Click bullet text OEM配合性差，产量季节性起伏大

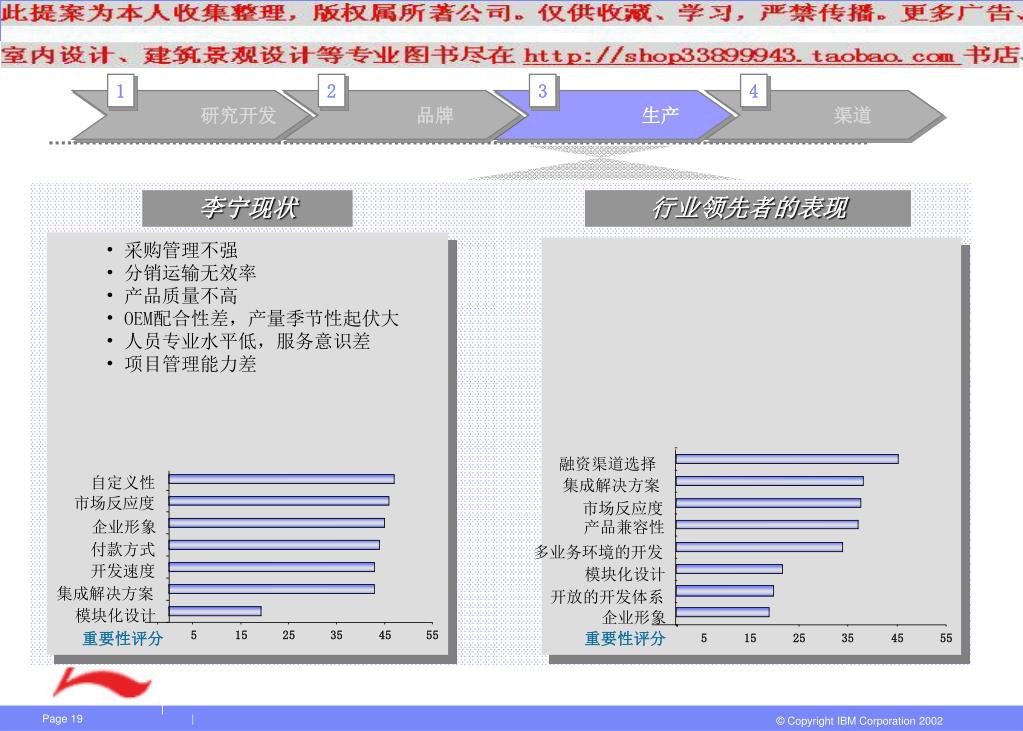[x=261, y=319]
